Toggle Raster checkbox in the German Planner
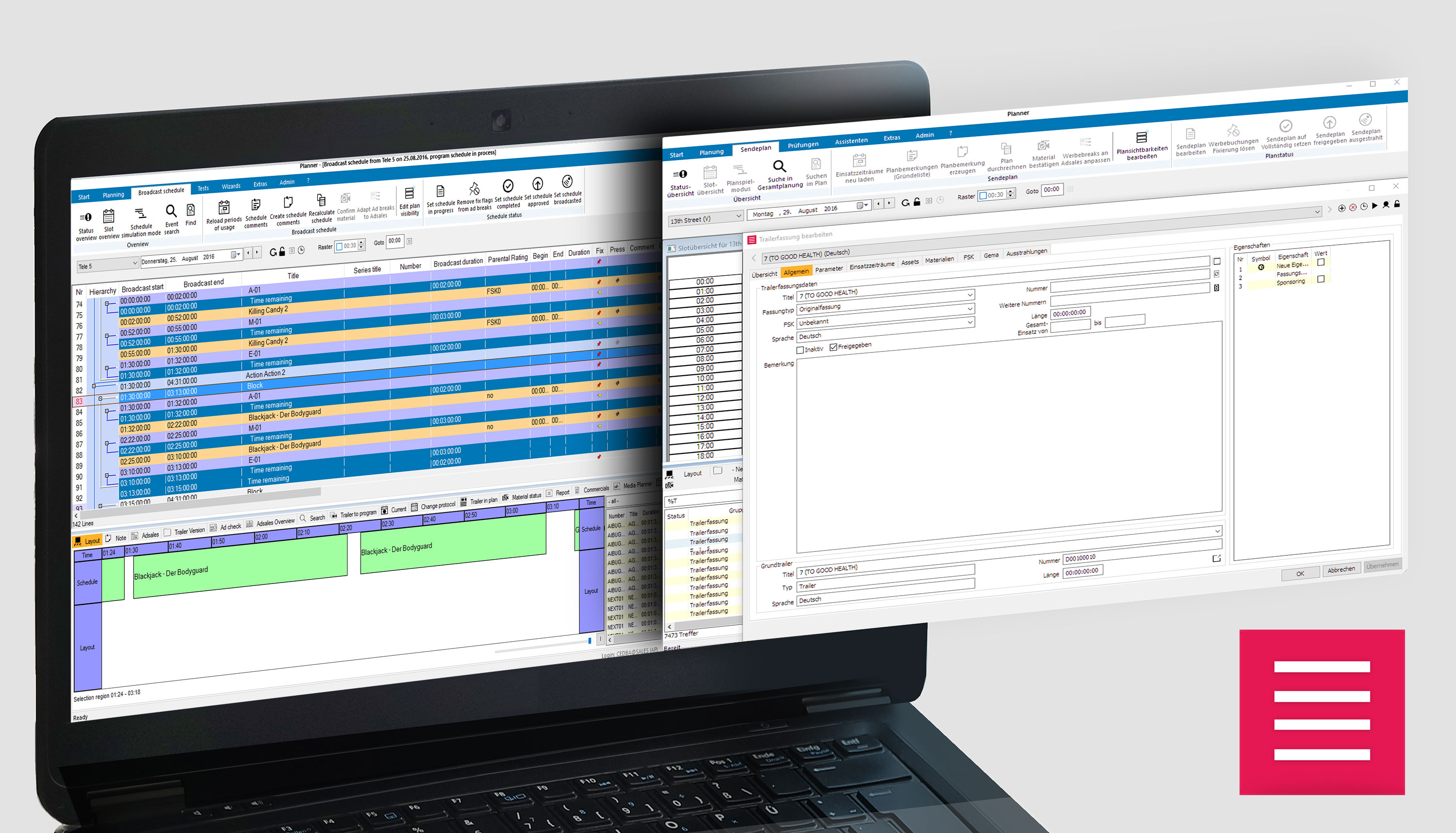 [983, 196]
